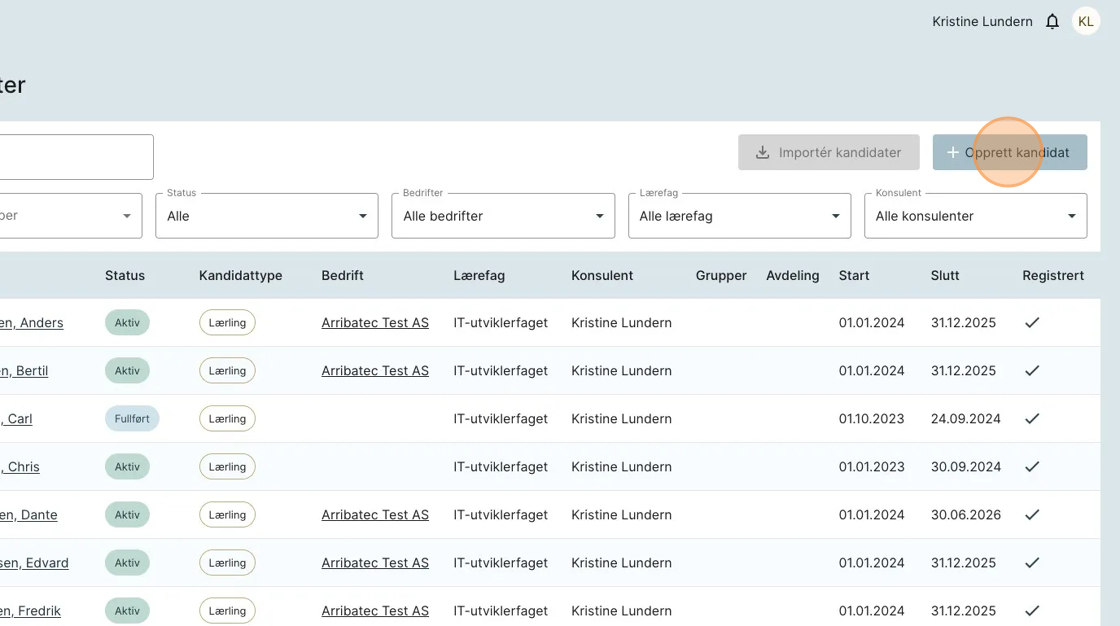Open the candidate link for Bertil
This screenshot has width=1120, height=626.
coord(24,371)
